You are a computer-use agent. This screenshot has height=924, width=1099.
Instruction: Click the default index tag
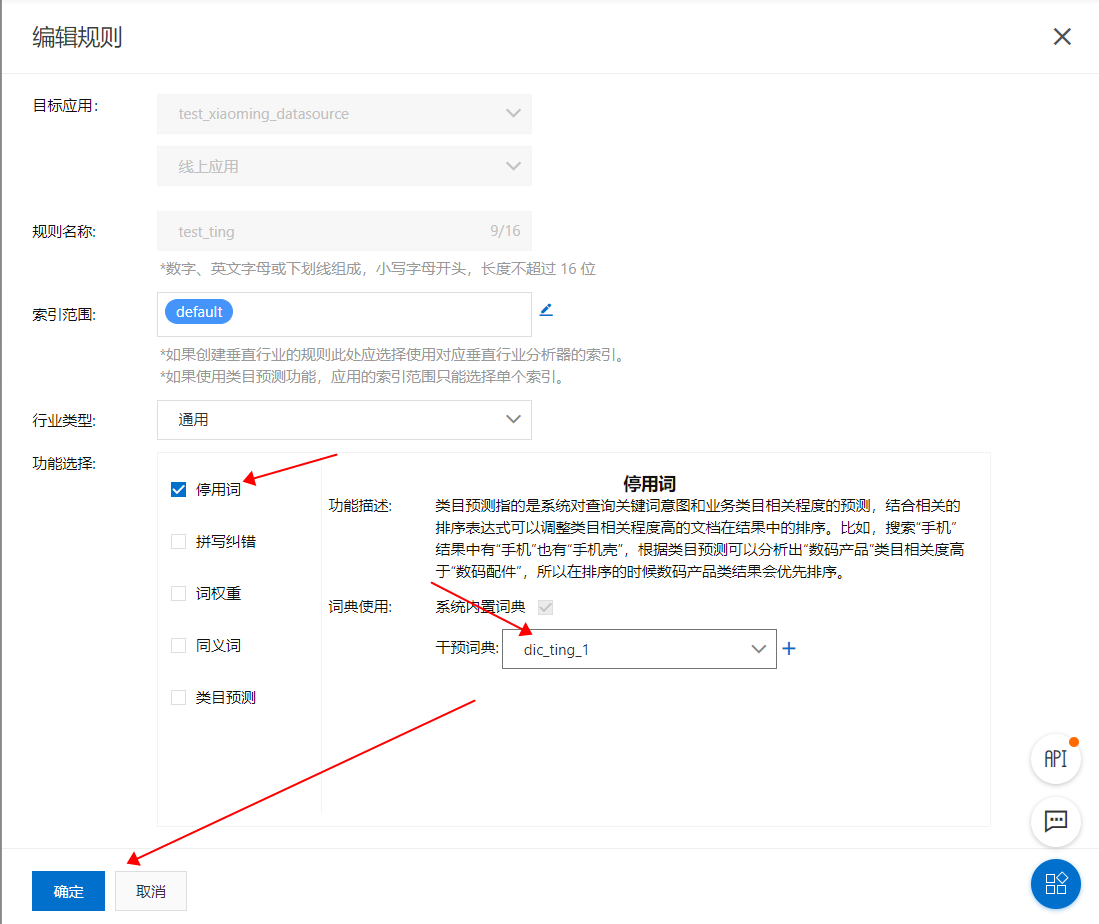coord(199,312)
